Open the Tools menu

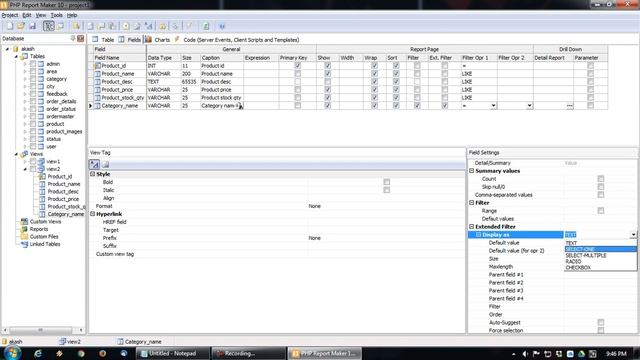pos(56,15)
